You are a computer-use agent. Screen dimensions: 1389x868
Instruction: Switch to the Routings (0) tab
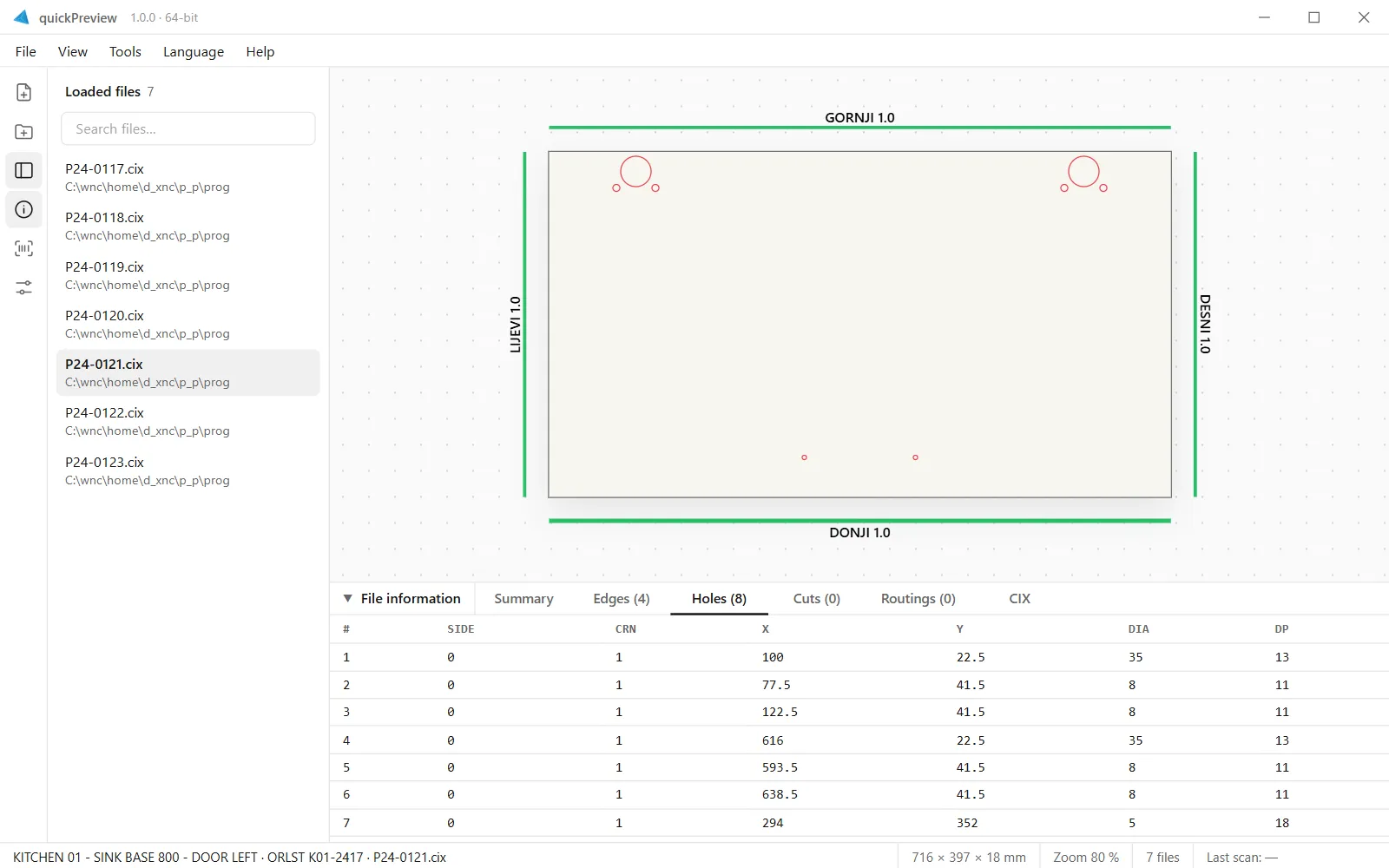(x=918, y=599)
